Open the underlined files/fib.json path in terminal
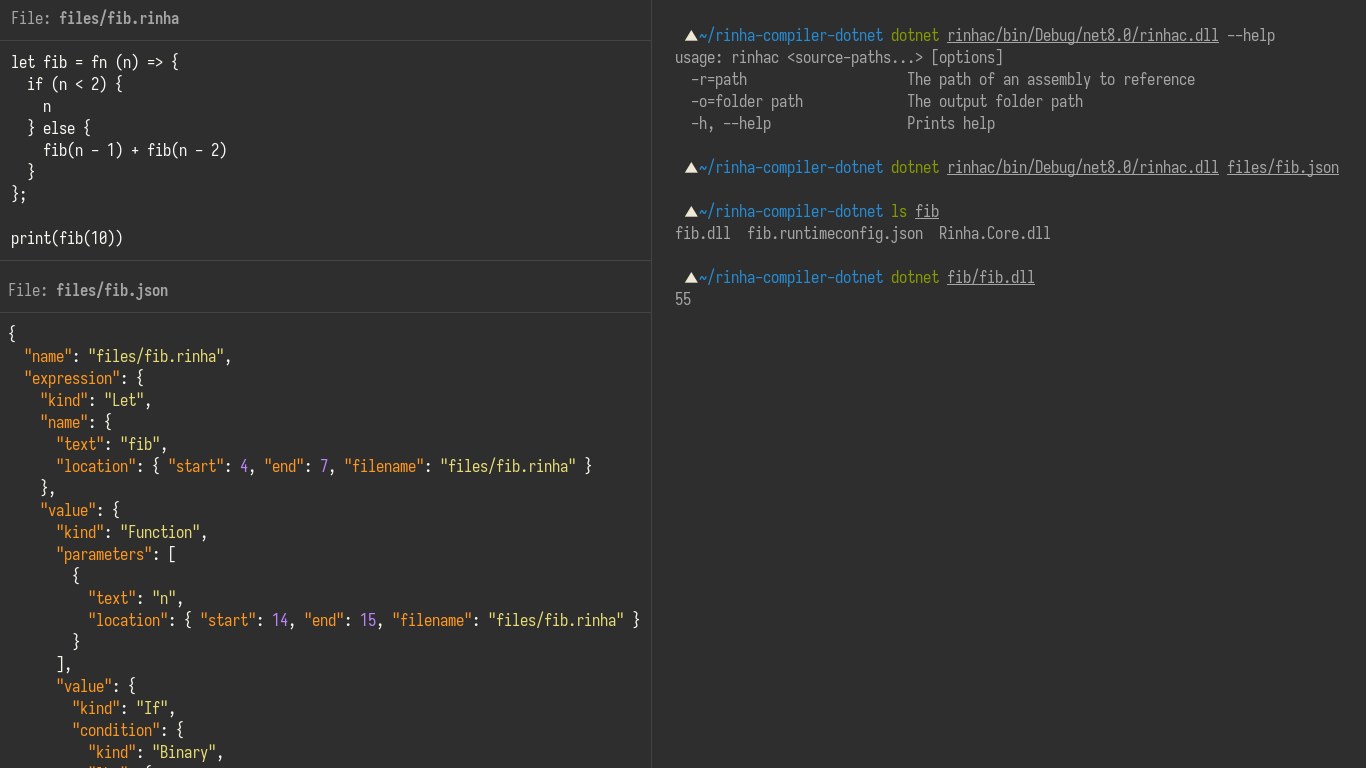Screen dimensions: 1366x768 1282,168
